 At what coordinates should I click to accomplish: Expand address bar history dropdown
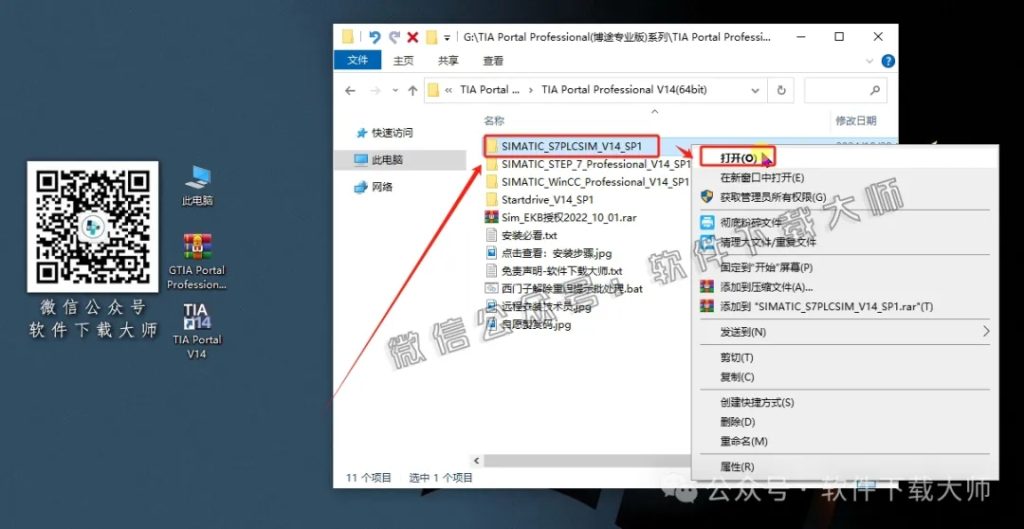(756, 91)
